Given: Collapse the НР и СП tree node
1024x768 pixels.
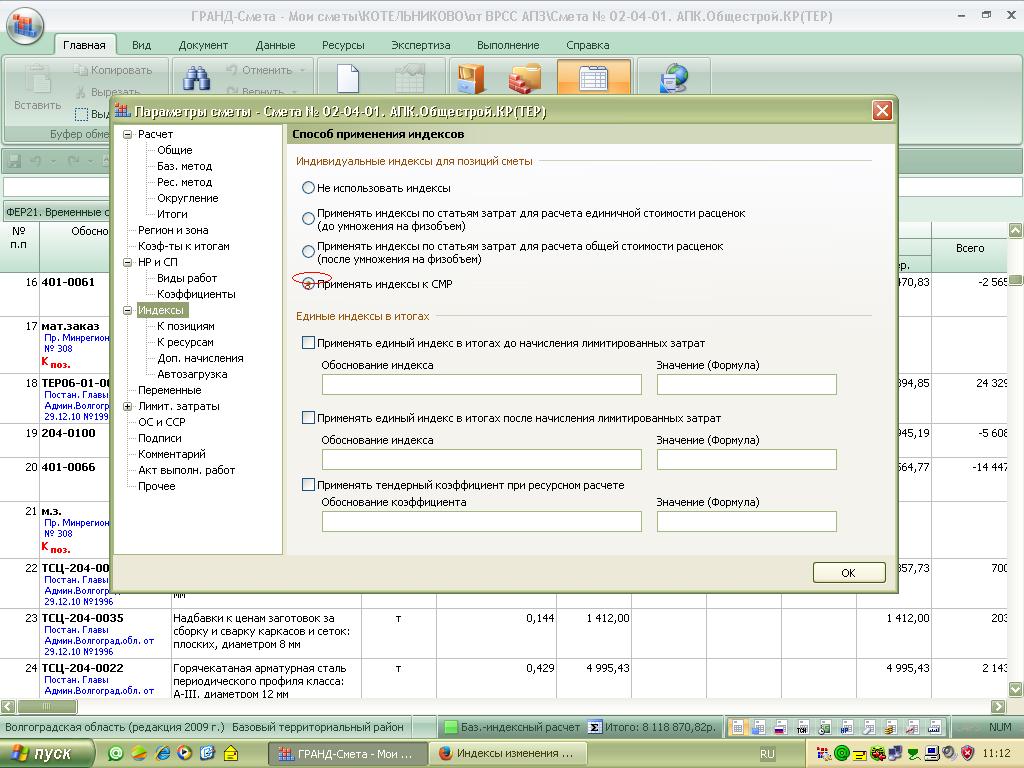Looking at the screenshot, I should [127, 263].
